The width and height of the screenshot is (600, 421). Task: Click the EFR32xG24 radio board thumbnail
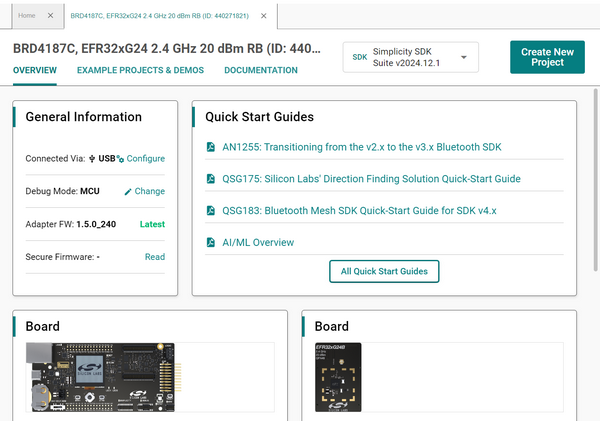click(338, 377)
